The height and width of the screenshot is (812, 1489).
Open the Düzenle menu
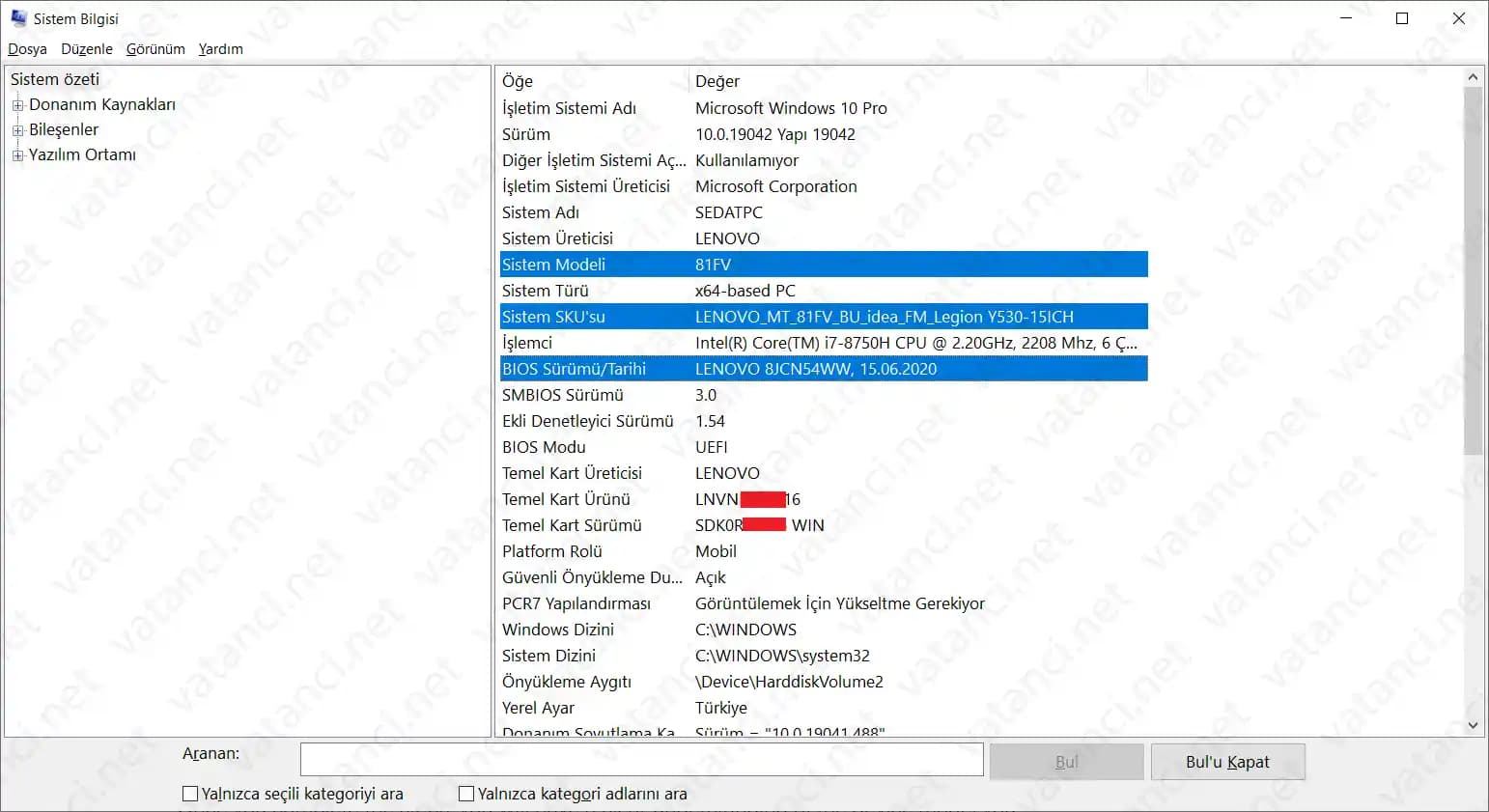tap(86, 49)
